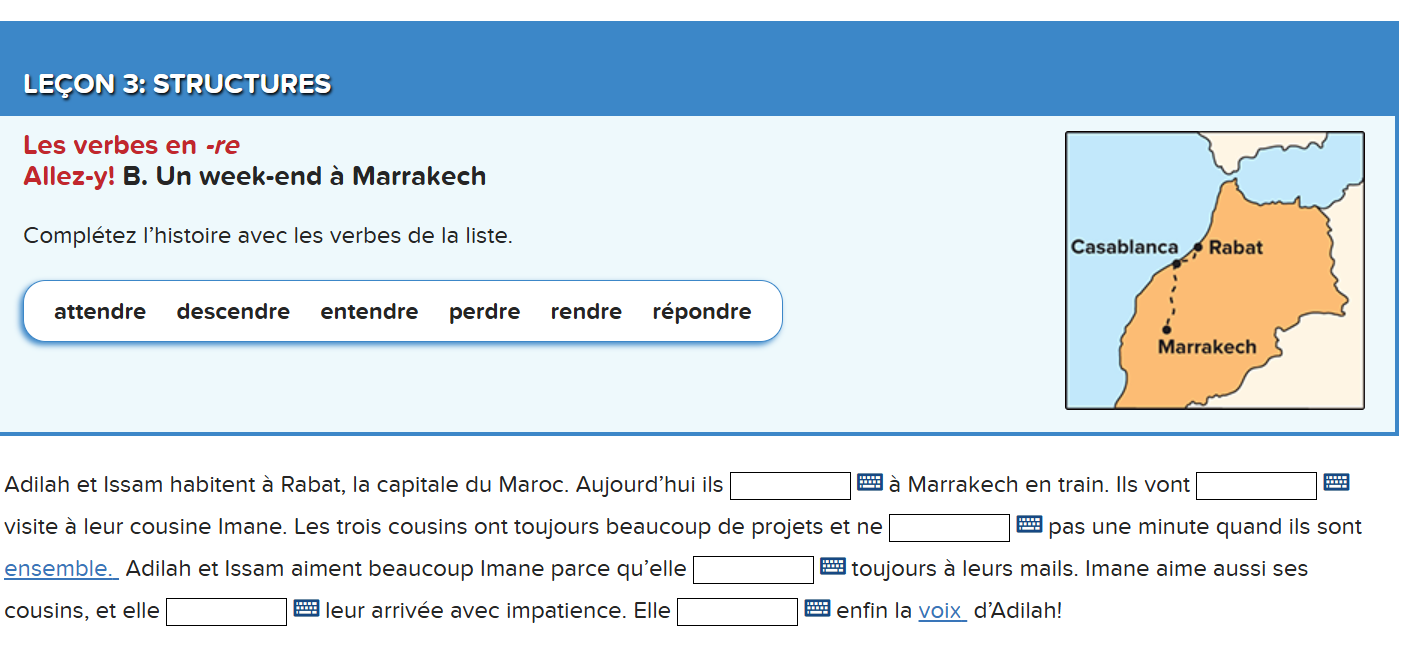Click the blank after 'parce qu'elle'
This screenshot has height=672, width=1419.
click(753, 568)
